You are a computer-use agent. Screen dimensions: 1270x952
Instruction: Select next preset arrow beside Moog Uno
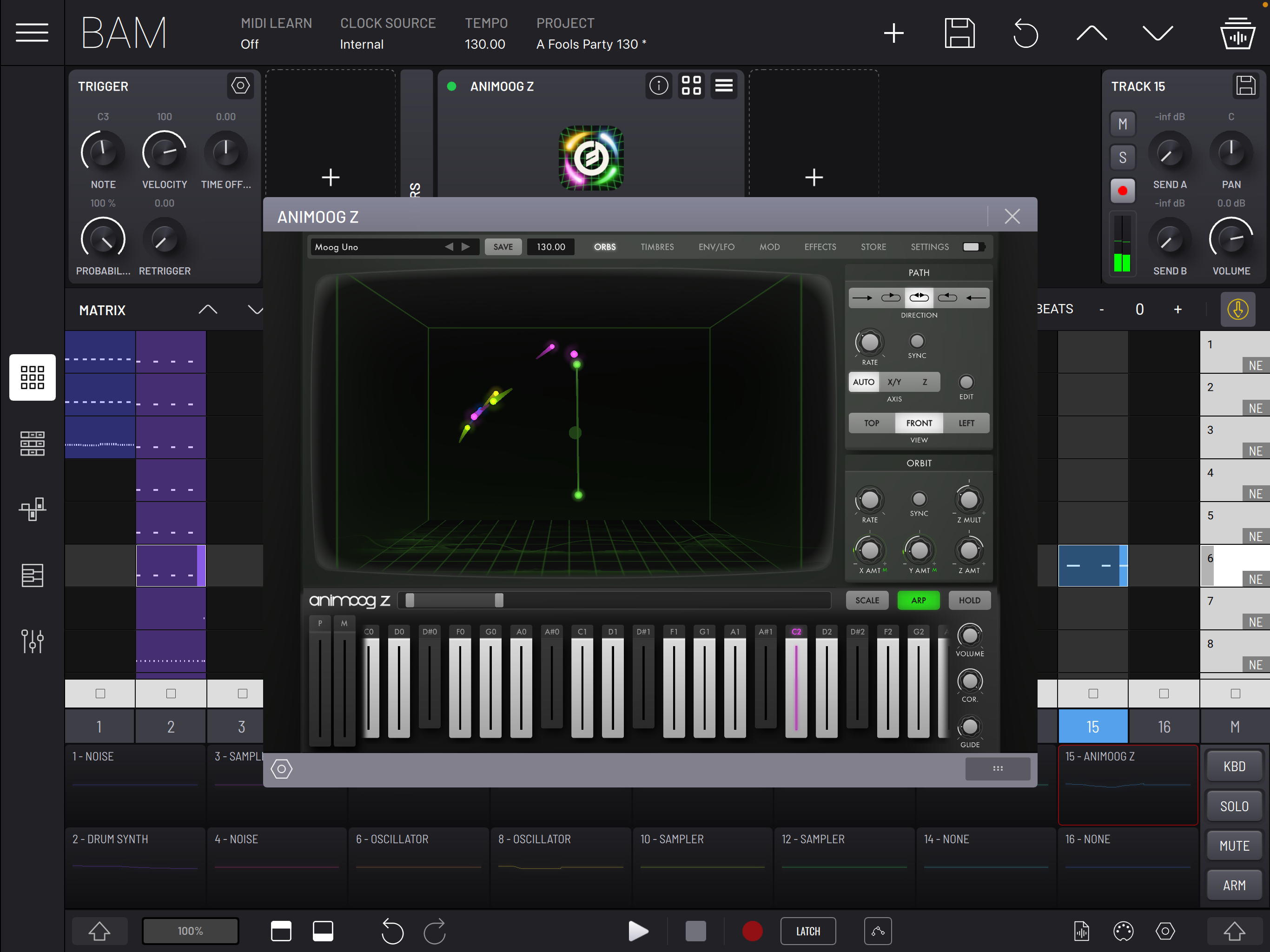tap(466, 247)
